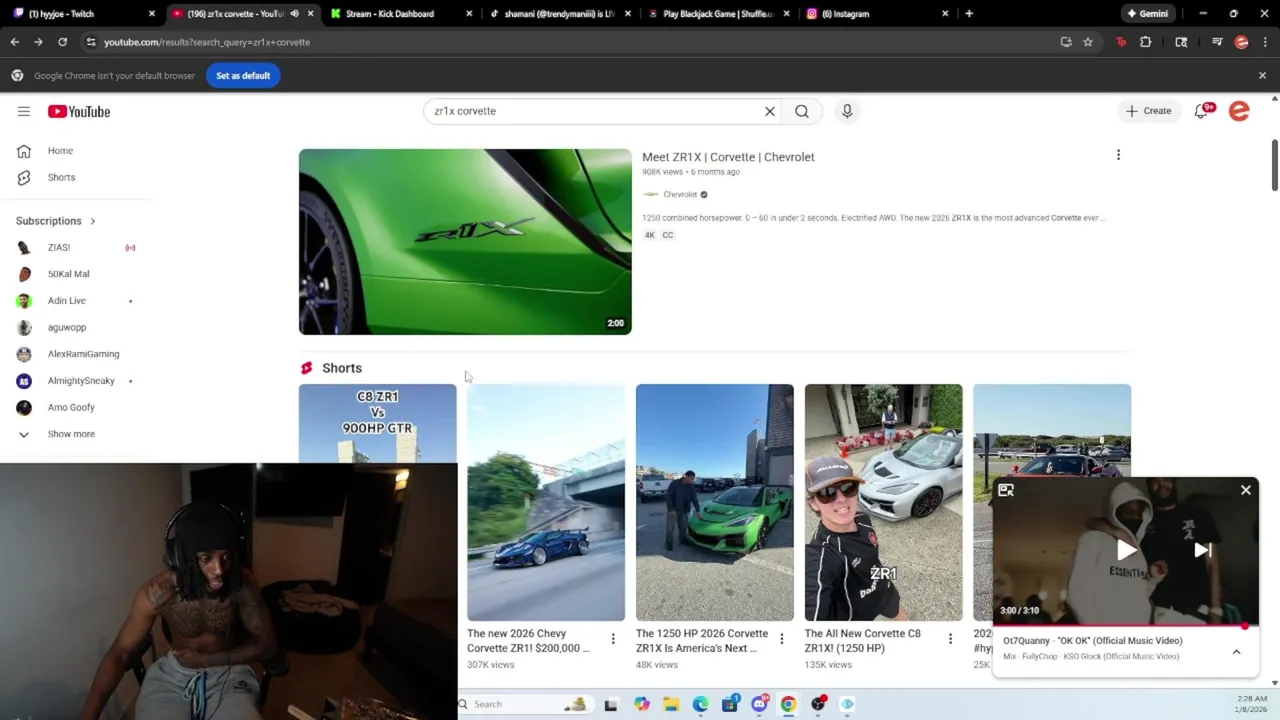The height and width of the screenshot is (720, 1280).
Task: Open options menu for Meet ZR1X video
Action: [1118, 155]
